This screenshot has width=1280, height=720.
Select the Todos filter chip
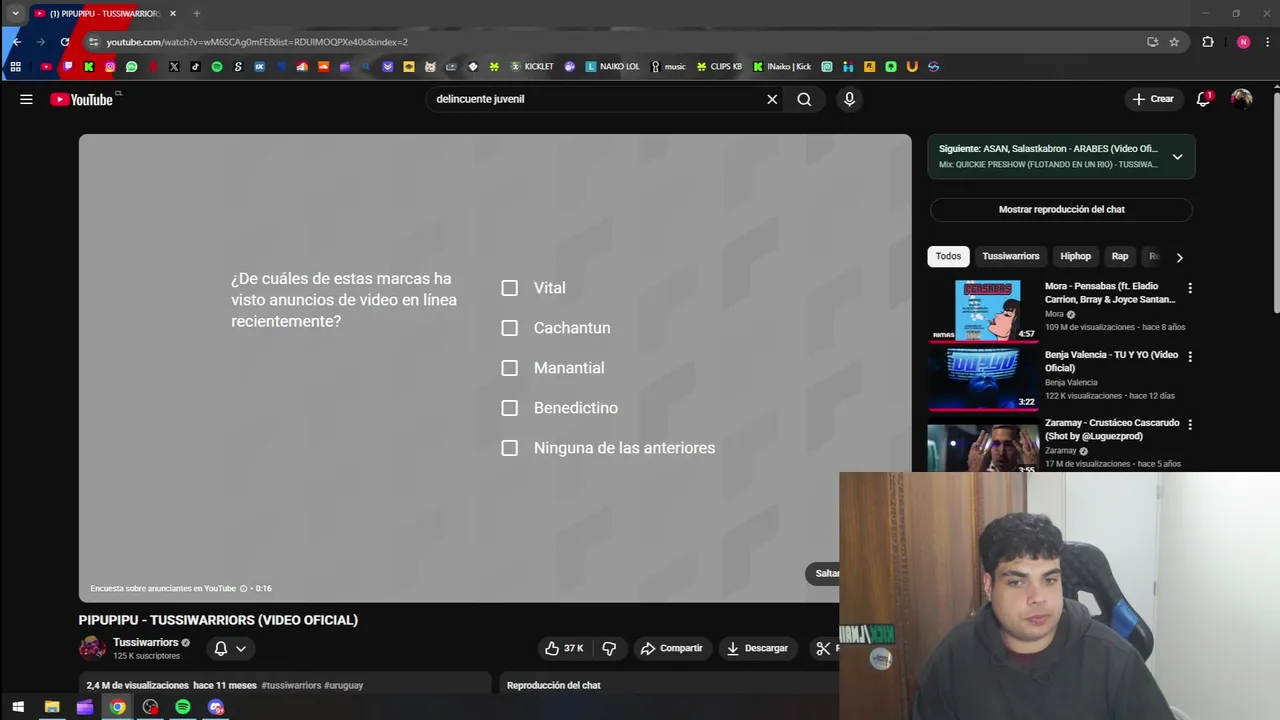point(948,256)
